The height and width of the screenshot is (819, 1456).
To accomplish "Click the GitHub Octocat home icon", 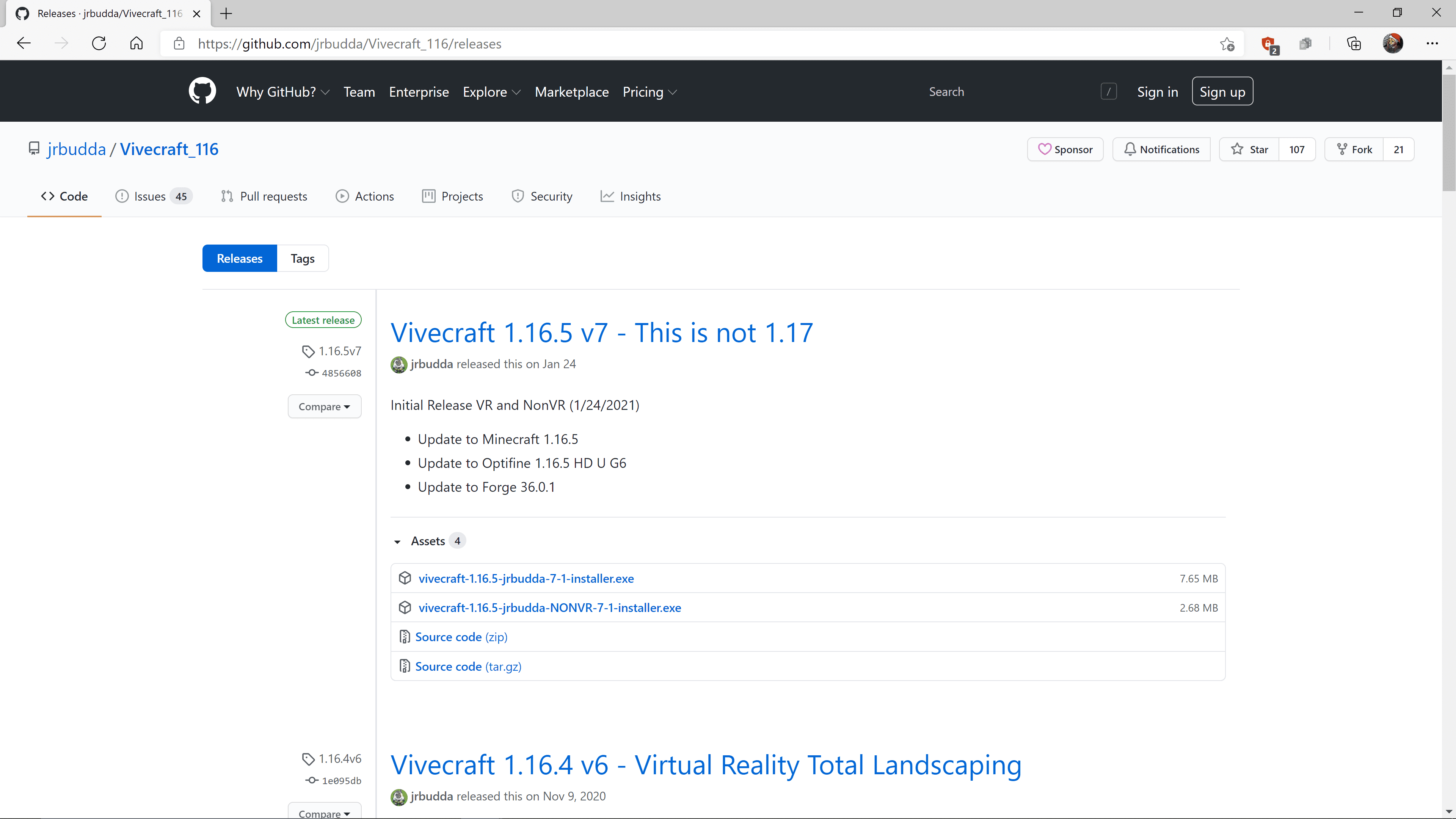I will click(x=202, y=91).
